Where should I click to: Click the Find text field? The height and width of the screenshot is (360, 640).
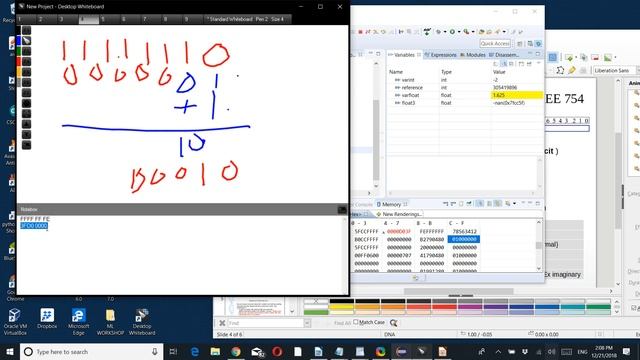click(265, 323)
